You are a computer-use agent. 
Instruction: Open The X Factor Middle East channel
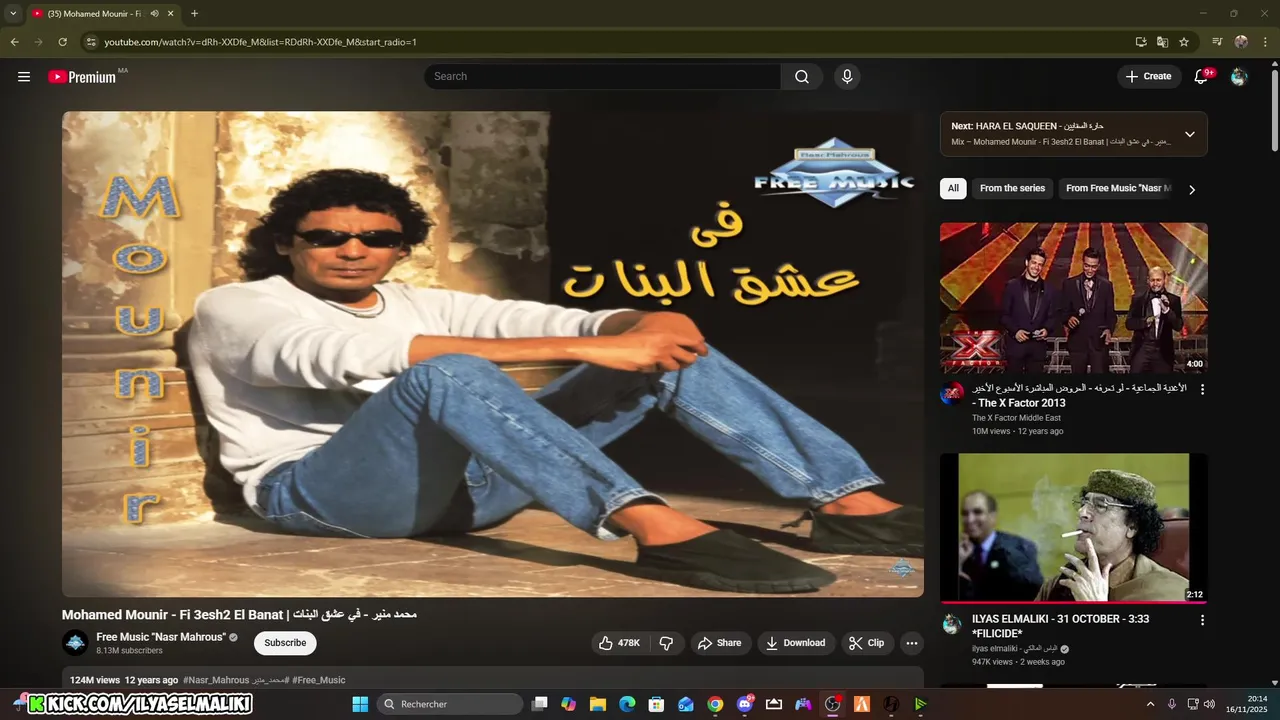pos(1016,418)
